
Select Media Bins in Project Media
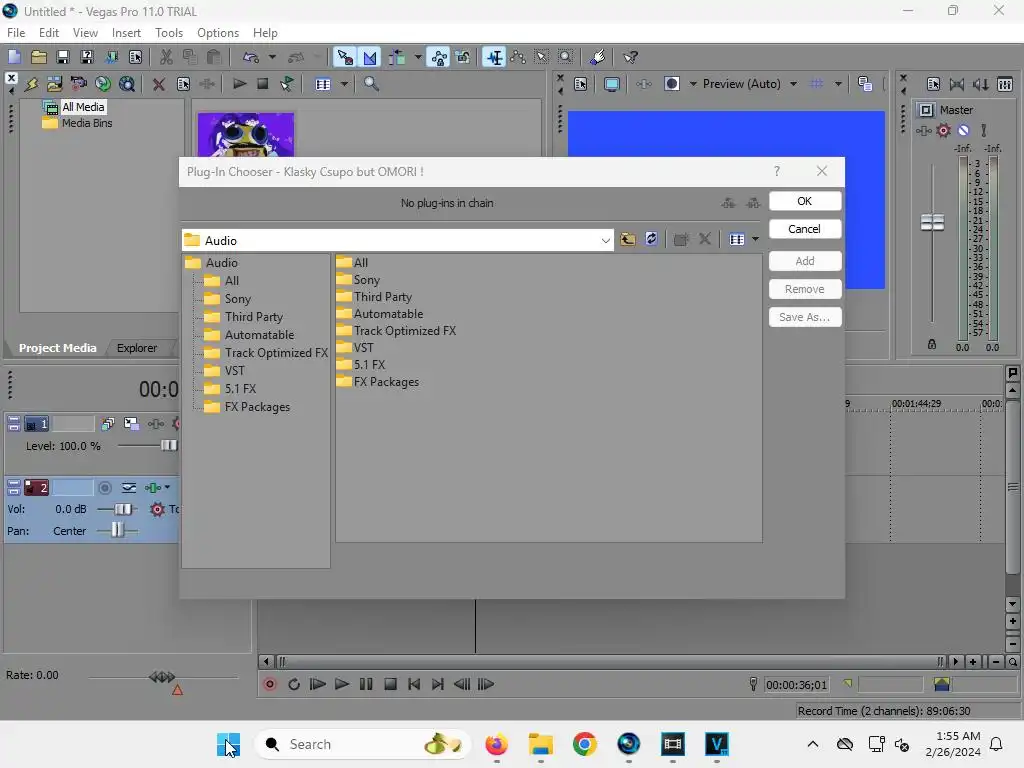[x=86, y=123]
